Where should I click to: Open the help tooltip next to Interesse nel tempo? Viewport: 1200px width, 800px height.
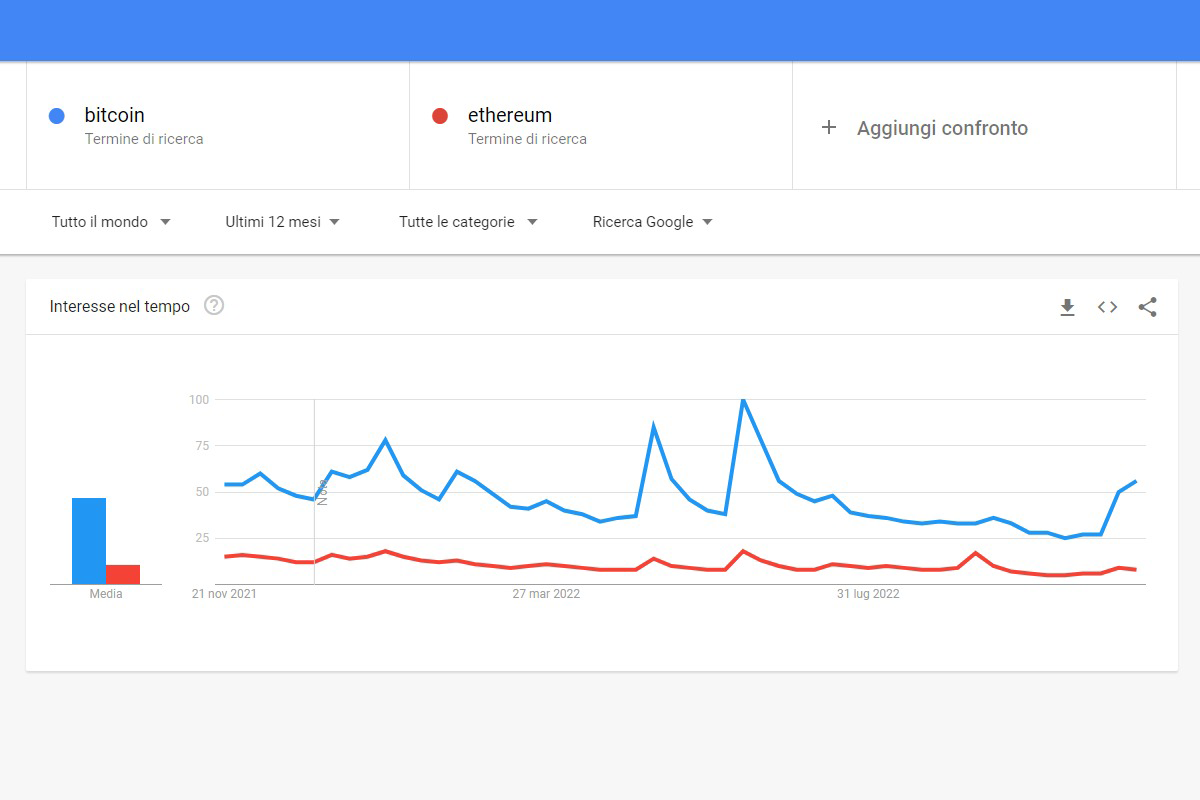pyautogui.click(x=214, y=306)
